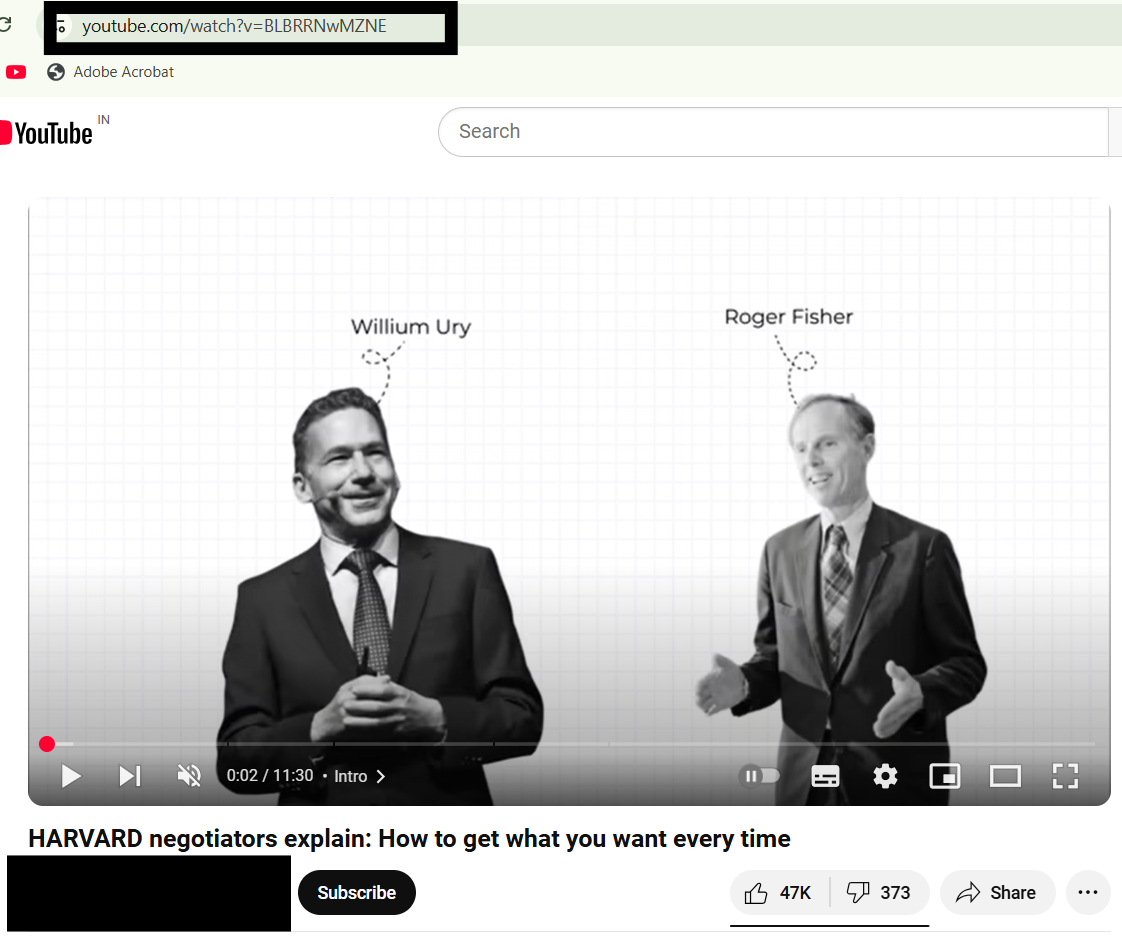Screen dimensions: 1122x947
Task: Reload the browser page
Action: tap(6, 25)
